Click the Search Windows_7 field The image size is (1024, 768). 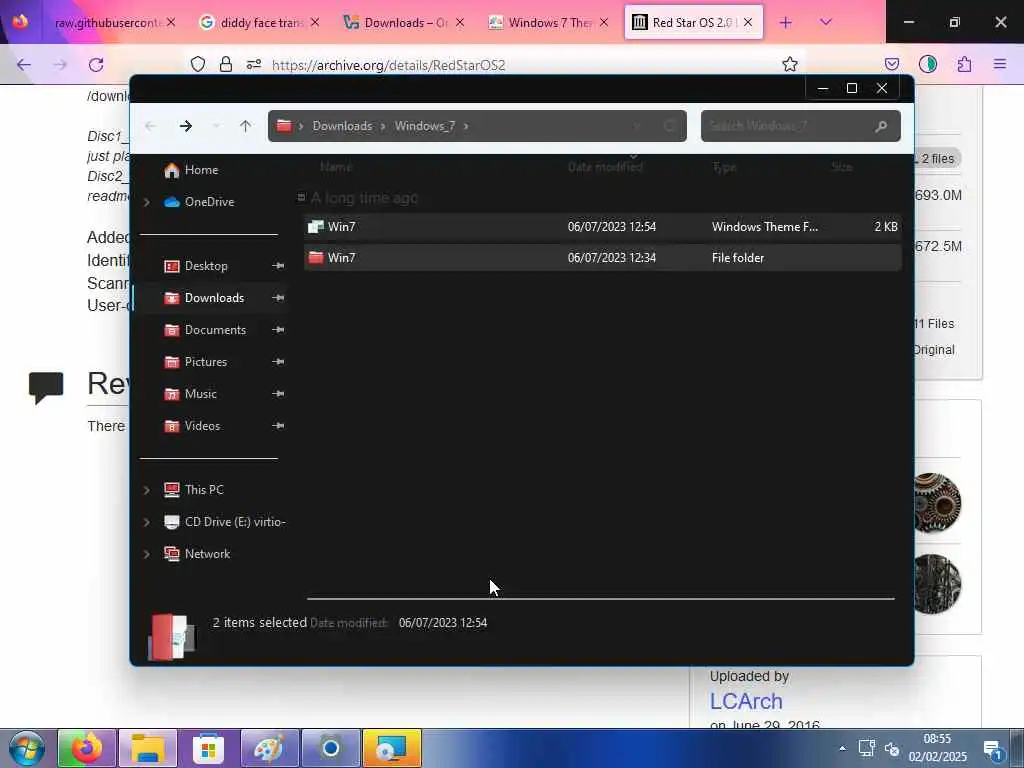[x=801, y=126]
